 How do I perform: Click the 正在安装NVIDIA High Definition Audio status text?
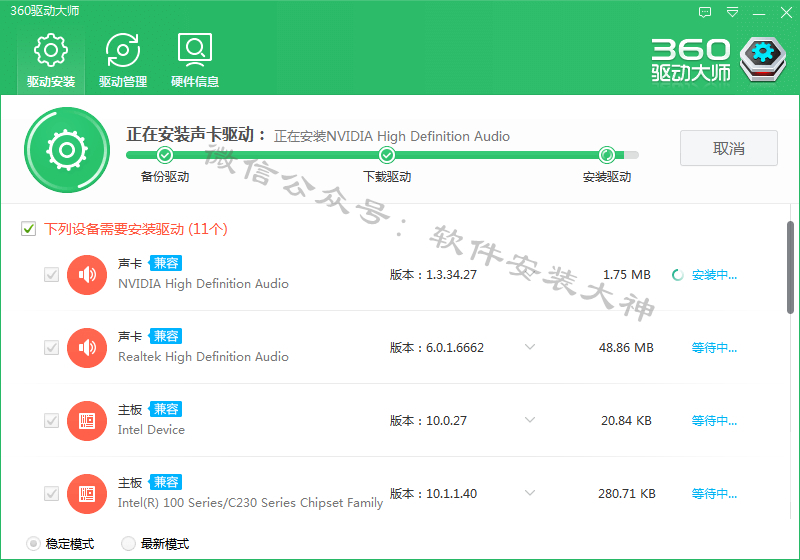click(392, 136)
